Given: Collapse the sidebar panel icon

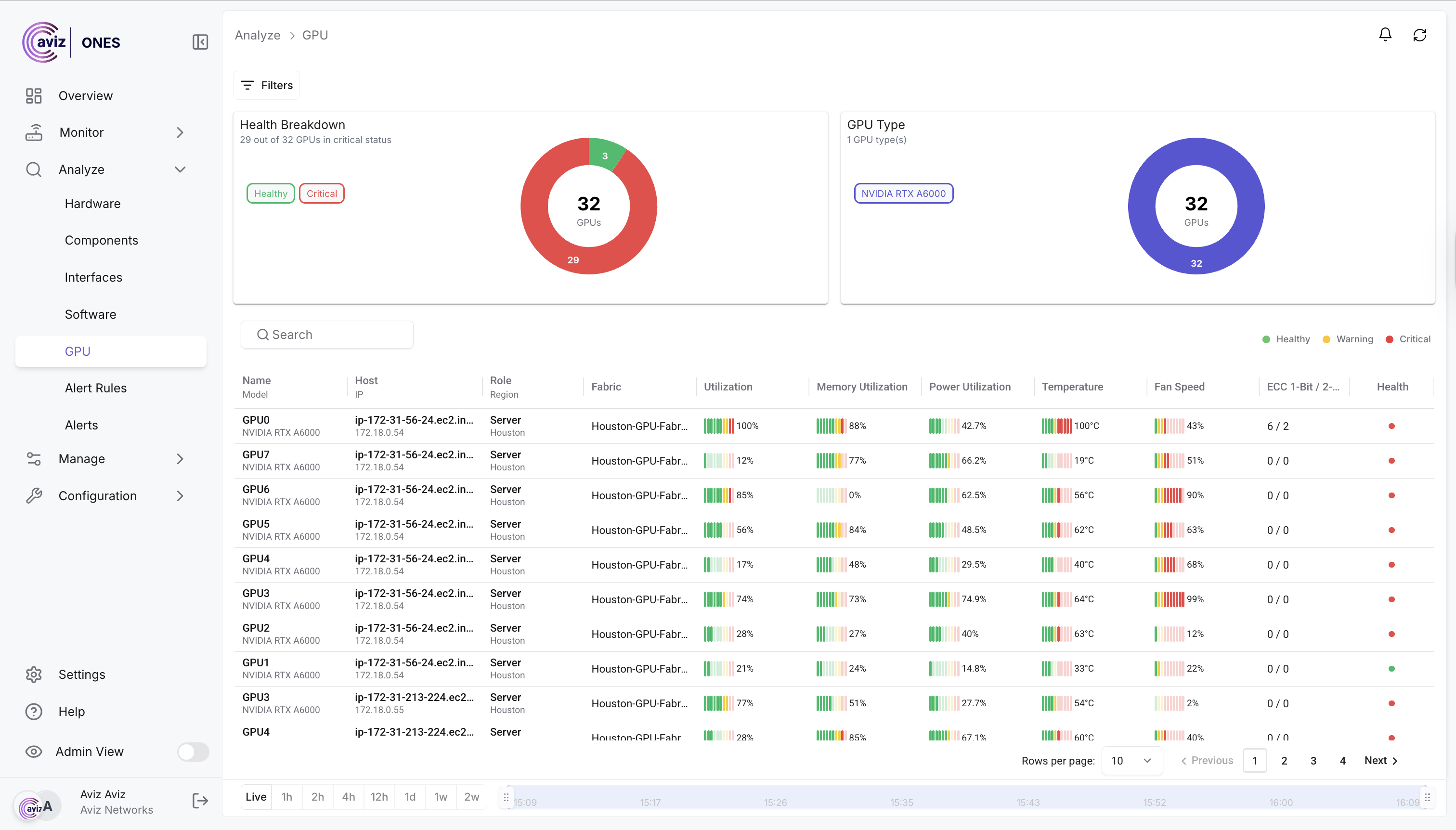Looking at the screenshot, I should click(x=200, y=42).
